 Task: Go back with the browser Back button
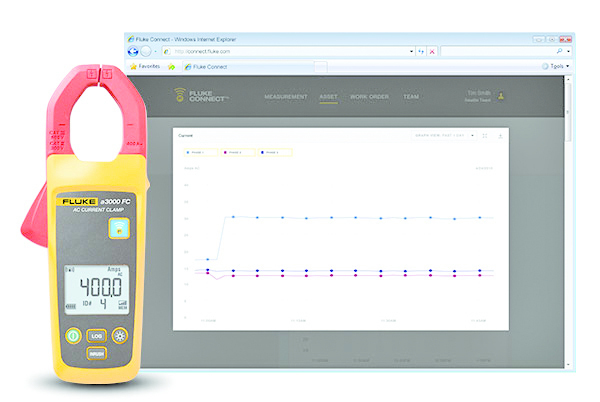click(133, 51)
